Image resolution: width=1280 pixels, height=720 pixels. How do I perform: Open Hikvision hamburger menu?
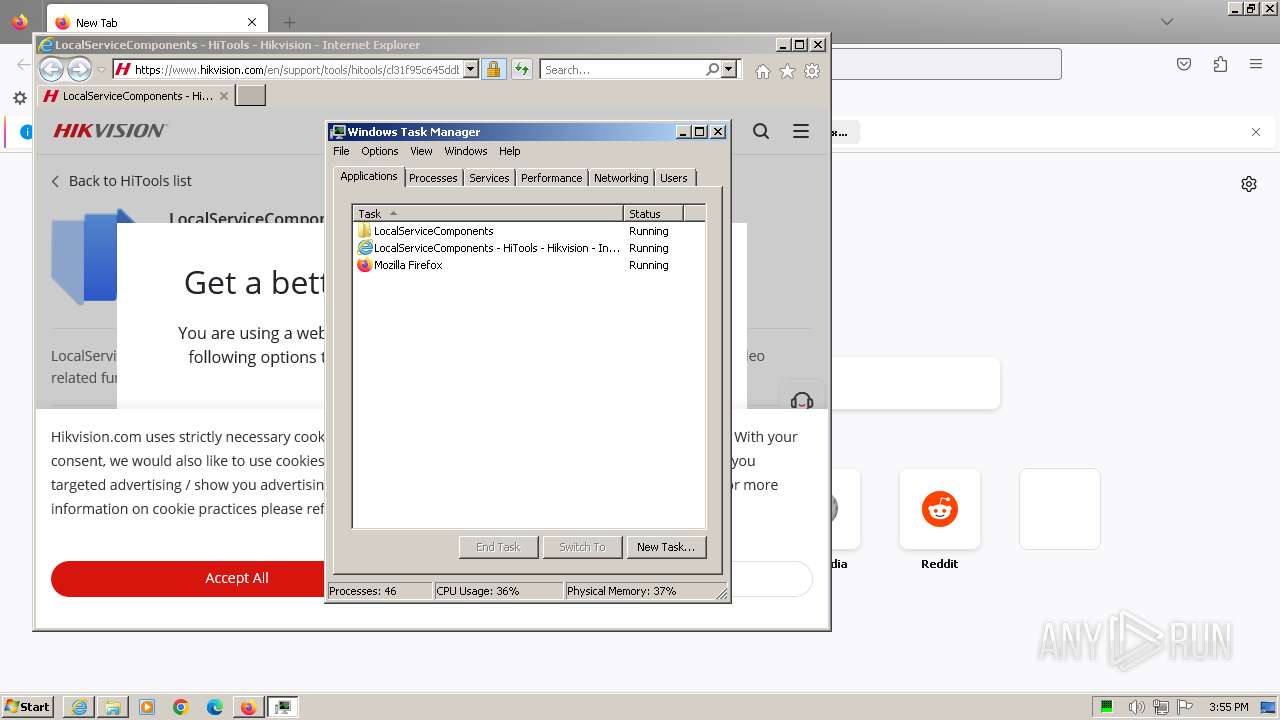pos(801,131)
